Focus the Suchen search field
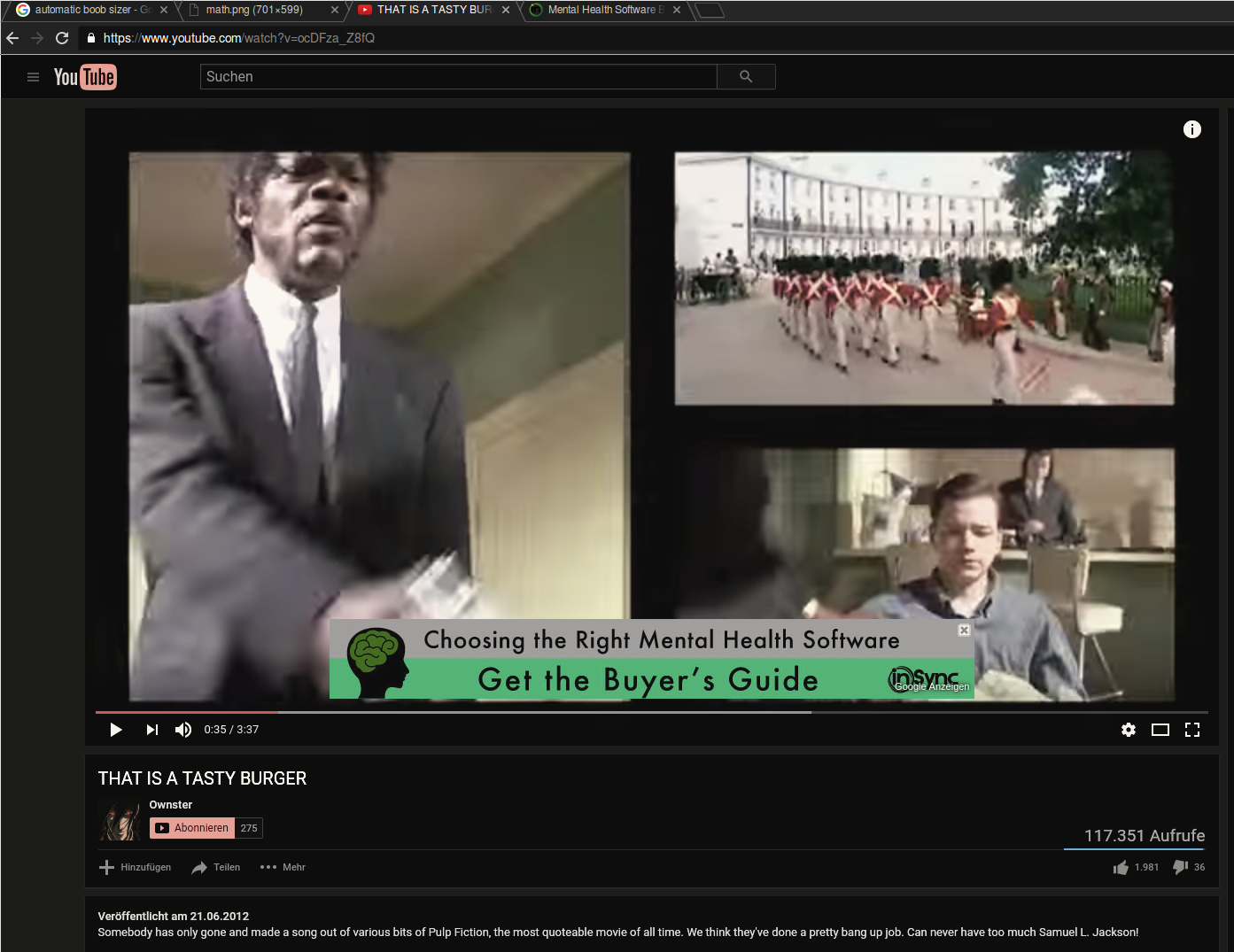1234x952 pixels. (x=458, y=77)
